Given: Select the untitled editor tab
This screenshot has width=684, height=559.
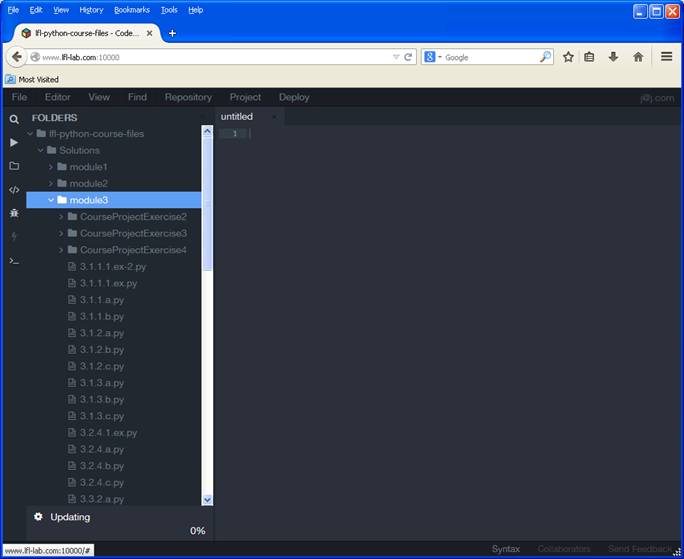Looking at the screenshot, I should [x=237, y=117].
